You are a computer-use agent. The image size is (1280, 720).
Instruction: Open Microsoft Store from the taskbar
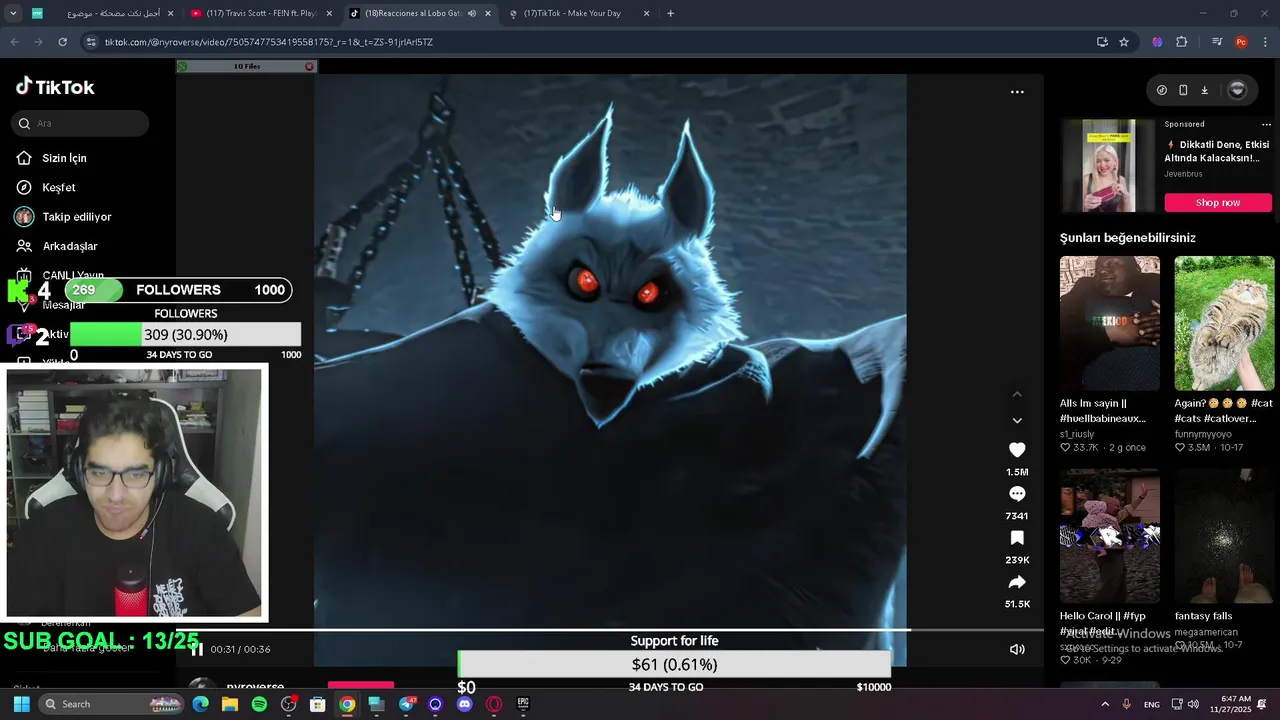317,704
